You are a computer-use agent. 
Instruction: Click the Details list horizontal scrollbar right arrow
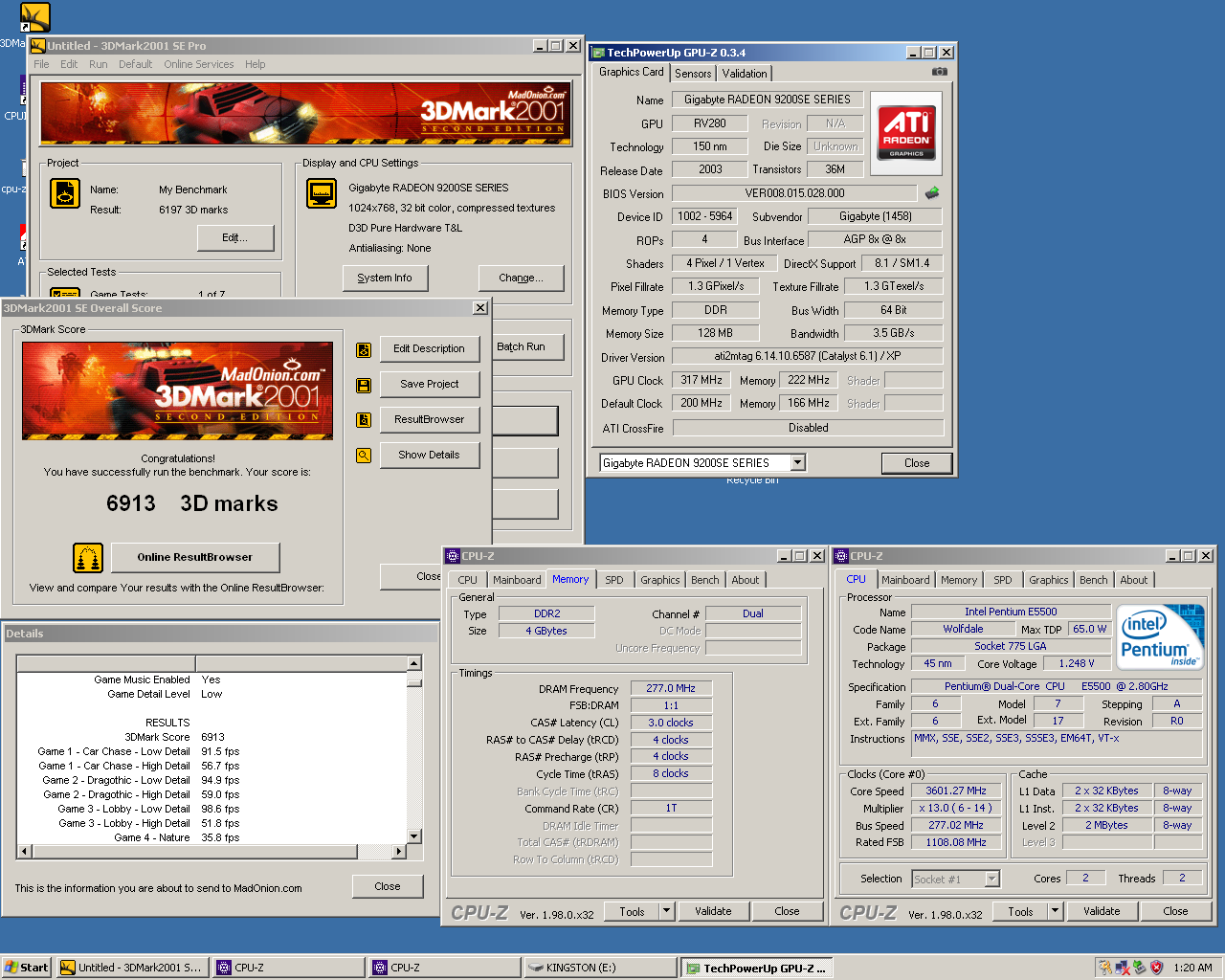(400, 851)
